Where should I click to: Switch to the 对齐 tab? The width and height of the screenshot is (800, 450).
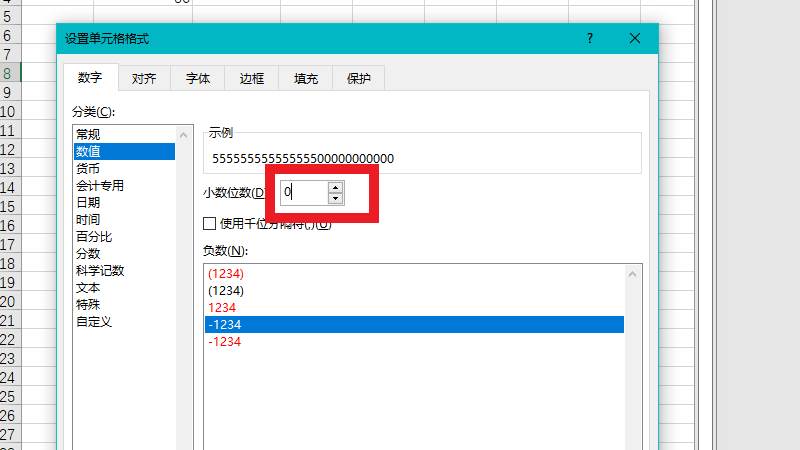(x=144, y=79)
